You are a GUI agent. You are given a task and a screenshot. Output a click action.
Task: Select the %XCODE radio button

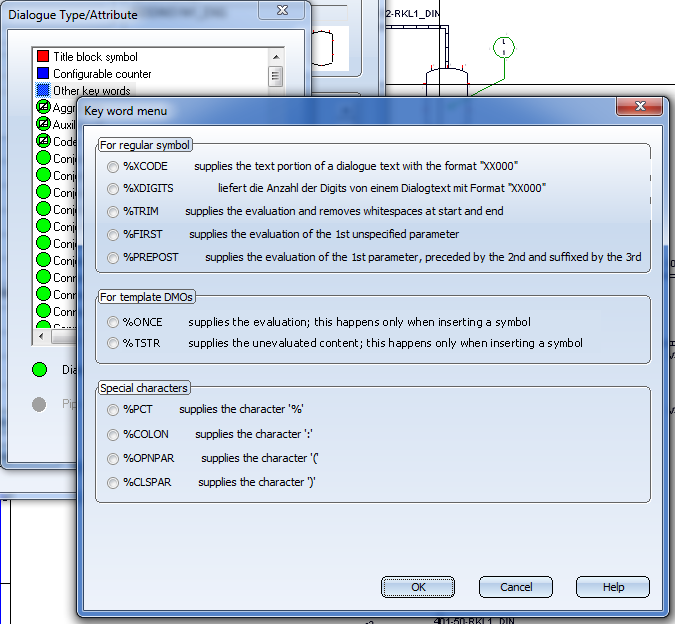click(113, 167)
